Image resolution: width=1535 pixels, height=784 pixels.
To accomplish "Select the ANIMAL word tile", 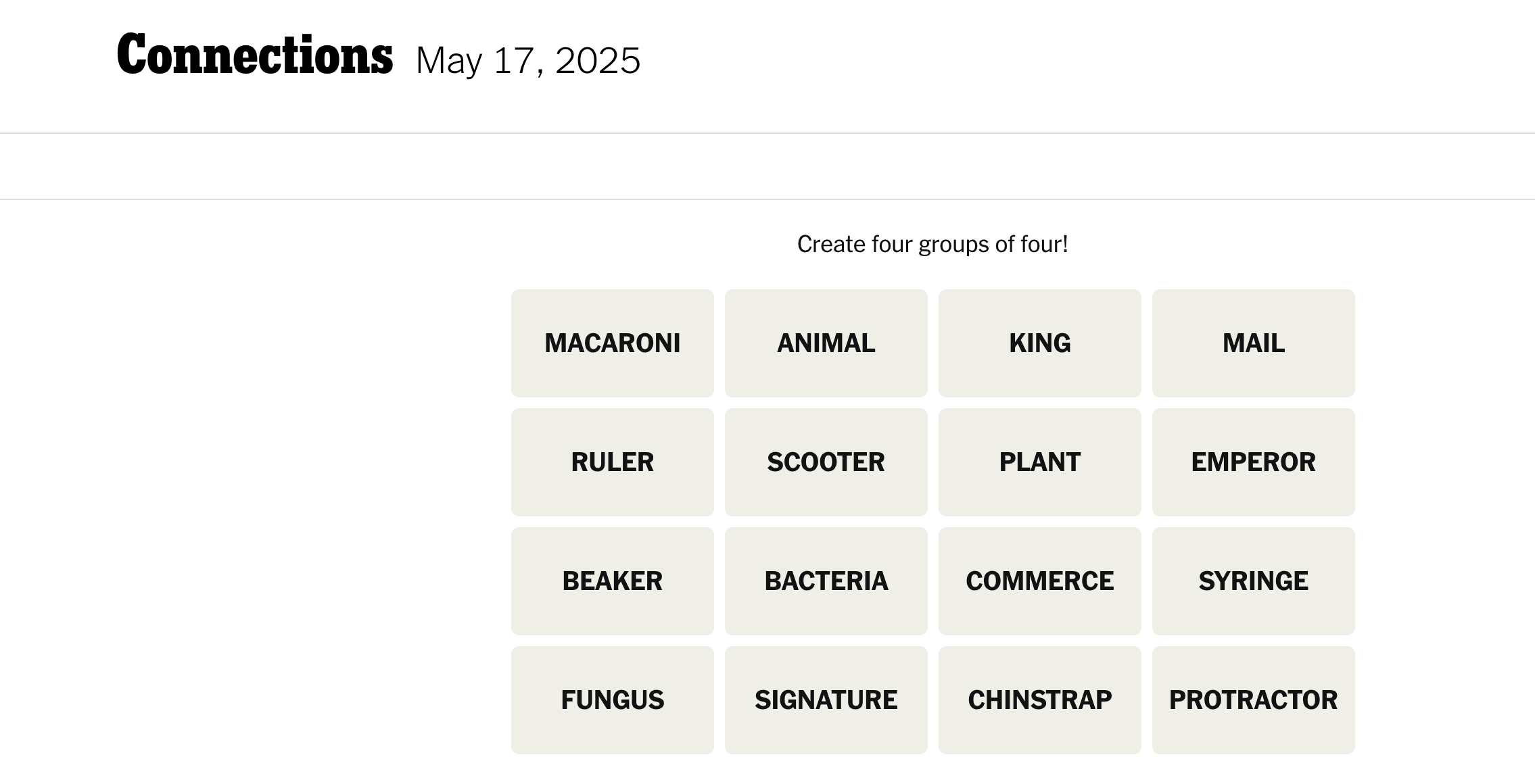I will (826, 343).
